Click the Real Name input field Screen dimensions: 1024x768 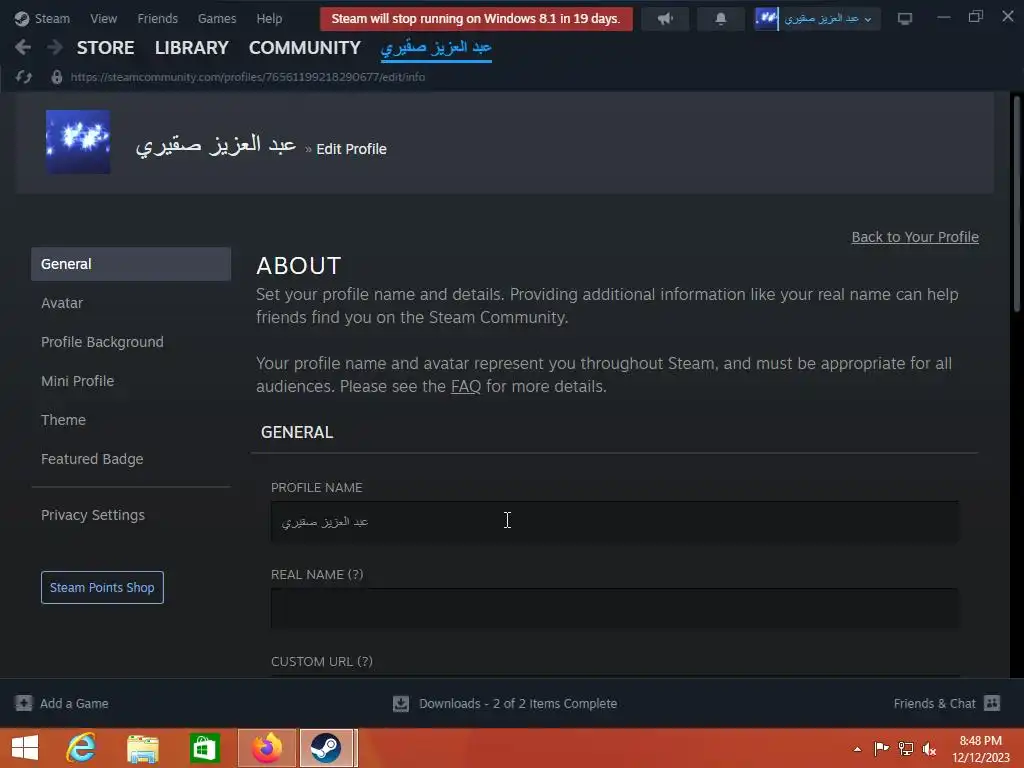point(615,609)
